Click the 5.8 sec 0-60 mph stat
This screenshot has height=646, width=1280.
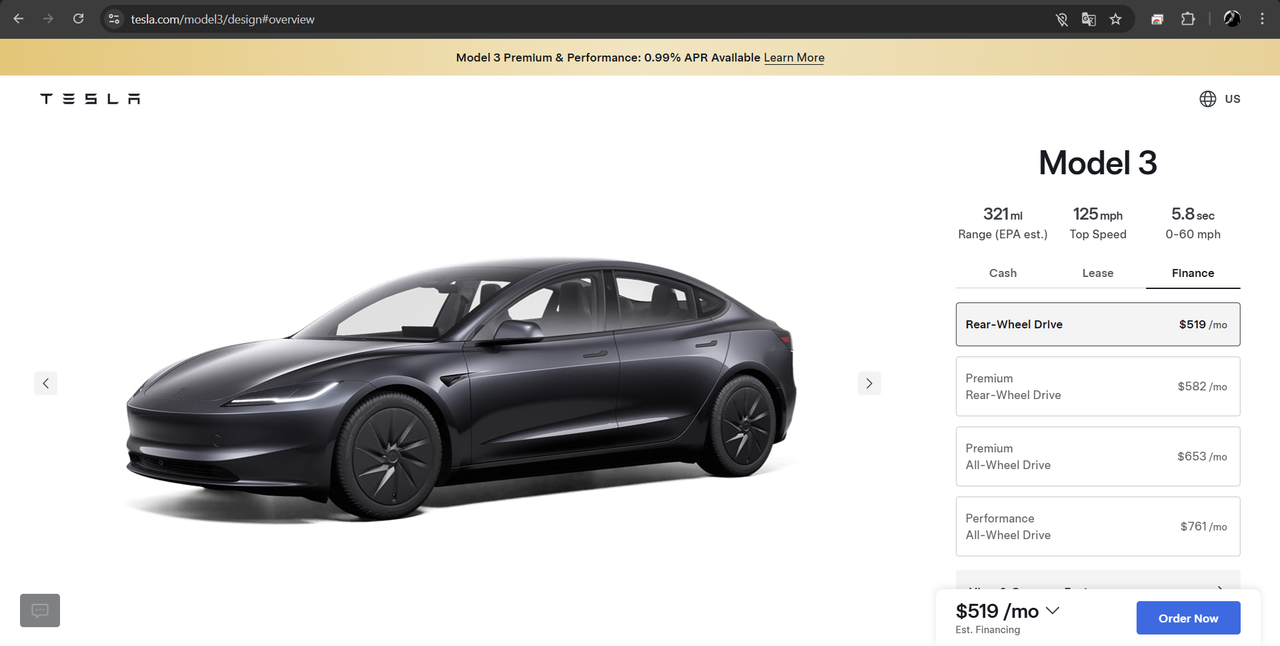[x=1193, y=223]
